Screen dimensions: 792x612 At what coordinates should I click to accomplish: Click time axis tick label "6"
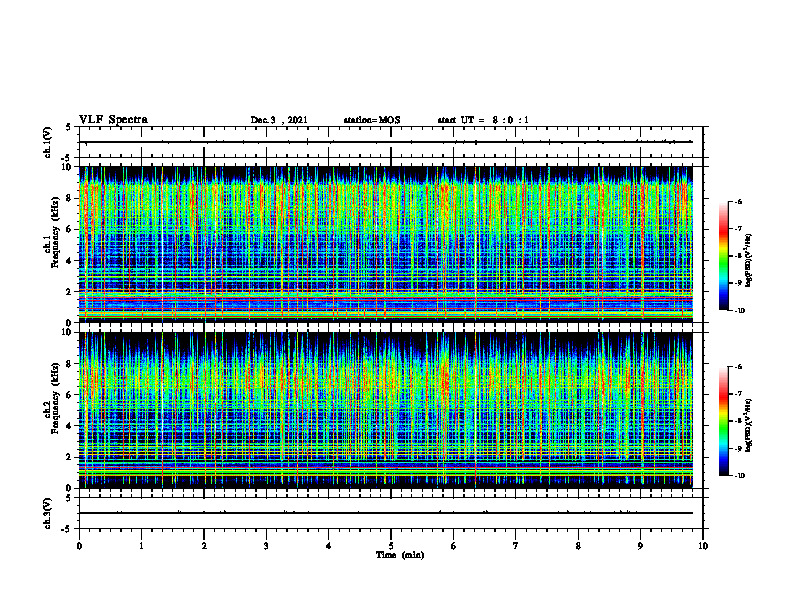point(454,546)
